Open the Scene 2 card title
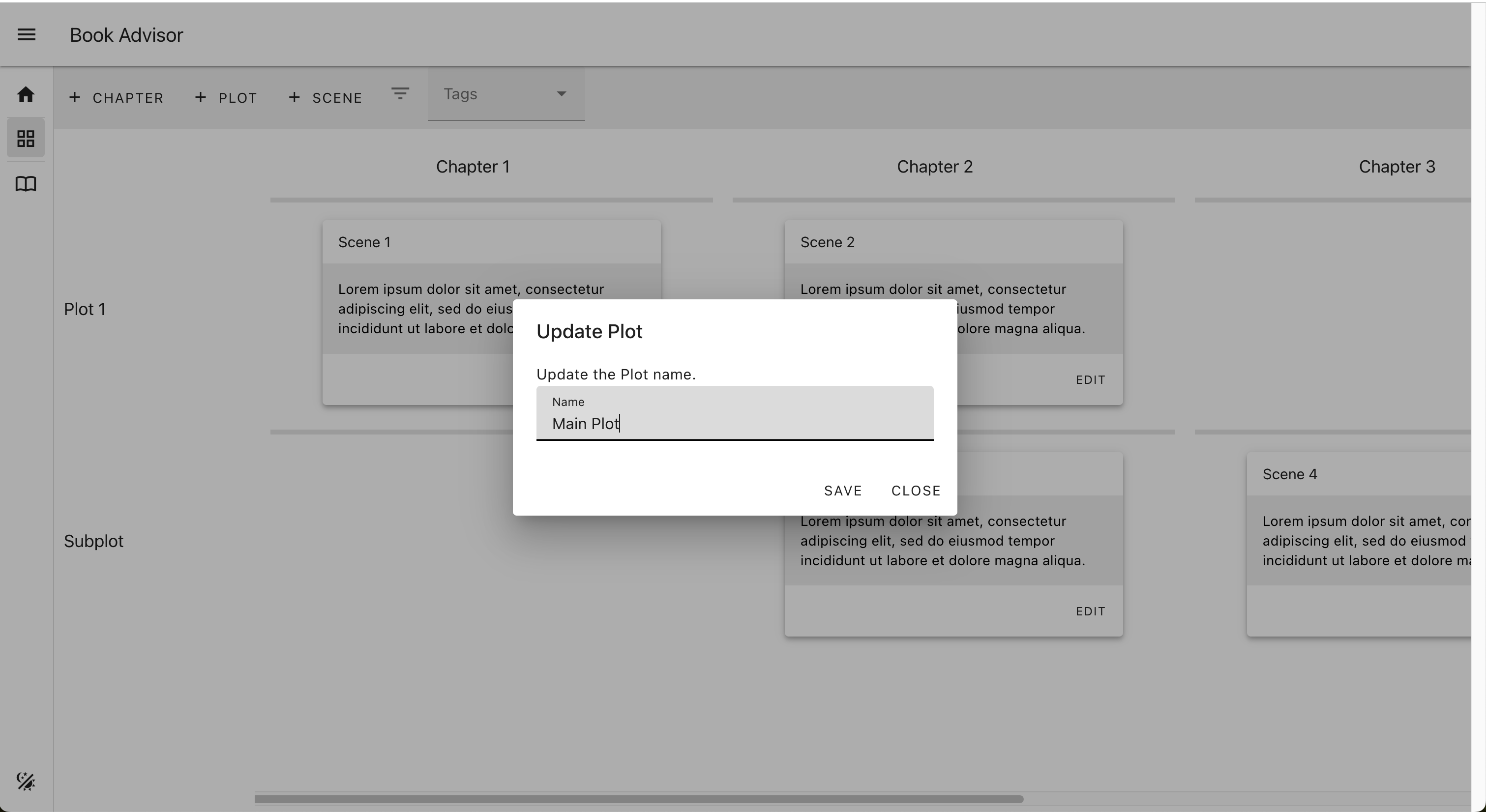This screenshot has height=812, width=1486. click(x=827, y=242)
